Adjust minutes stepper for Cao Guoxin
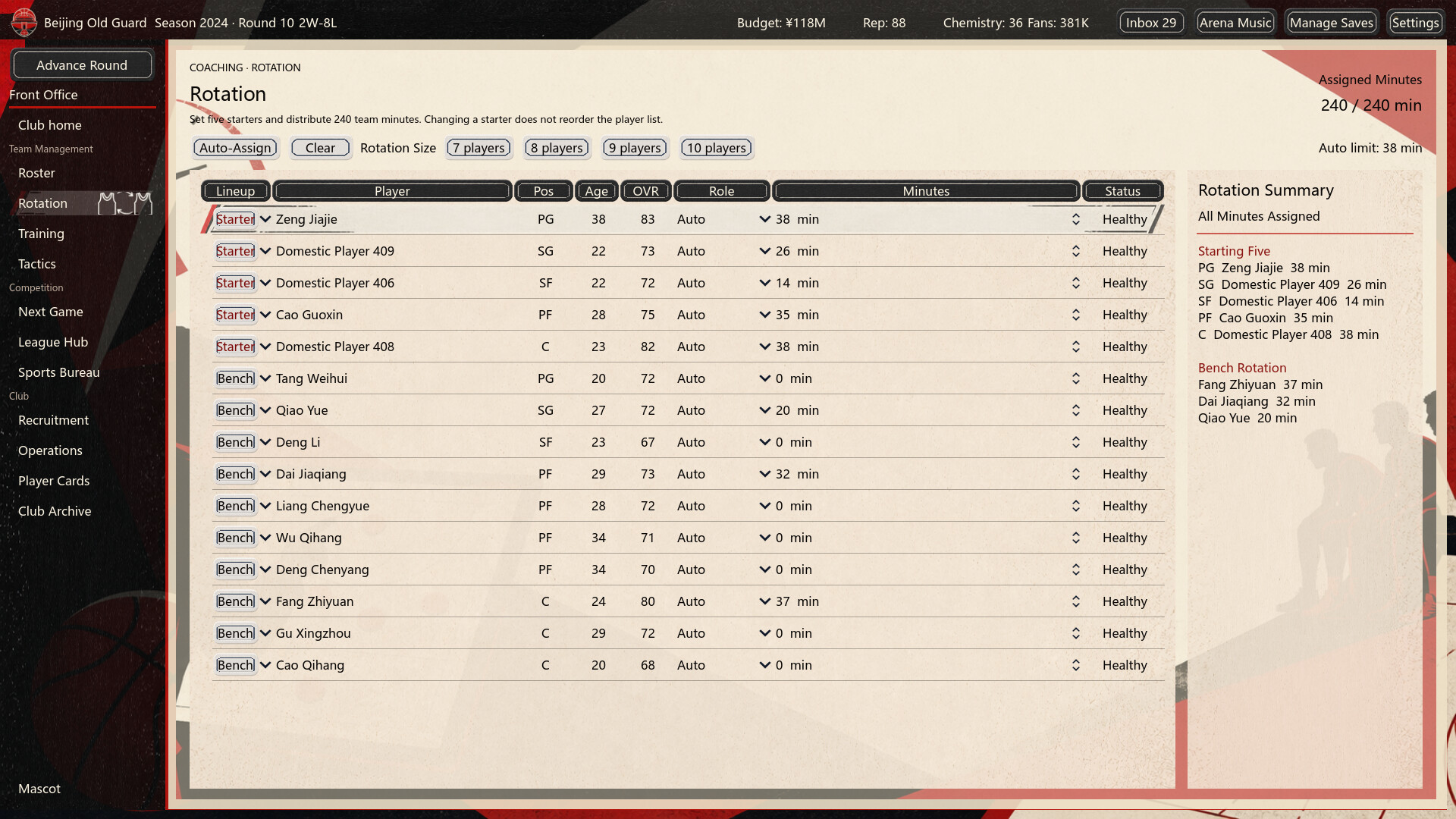This screenshot has height=819, width=1456. point(1075,315)
